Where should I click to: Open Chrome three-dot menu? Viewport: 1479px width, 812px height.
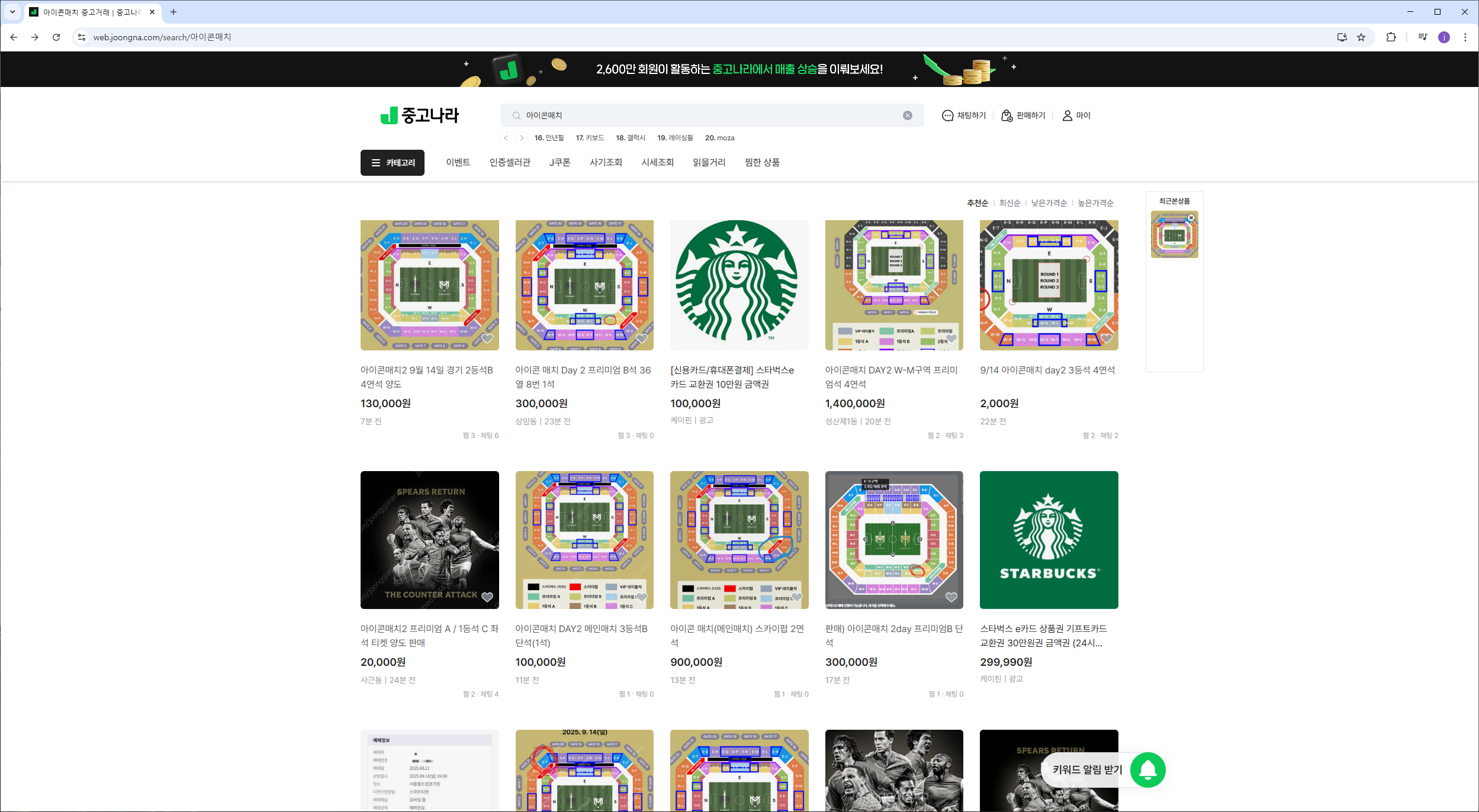coord(1465,37)
